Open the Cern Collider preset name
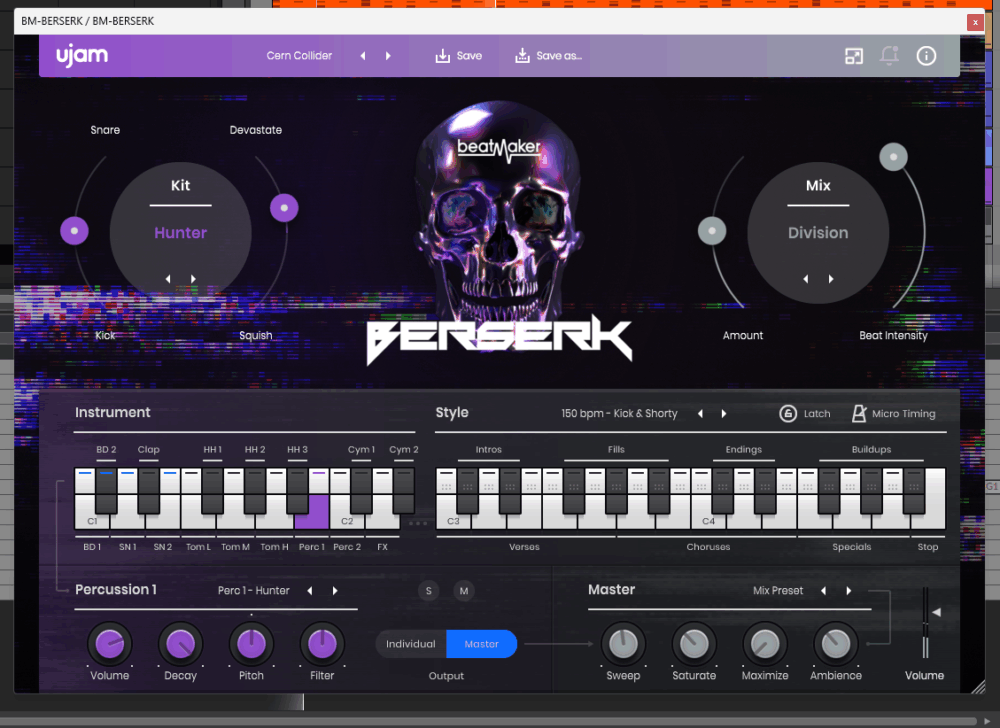Viewport: 1000px width, 728px height. pos(299,56)
